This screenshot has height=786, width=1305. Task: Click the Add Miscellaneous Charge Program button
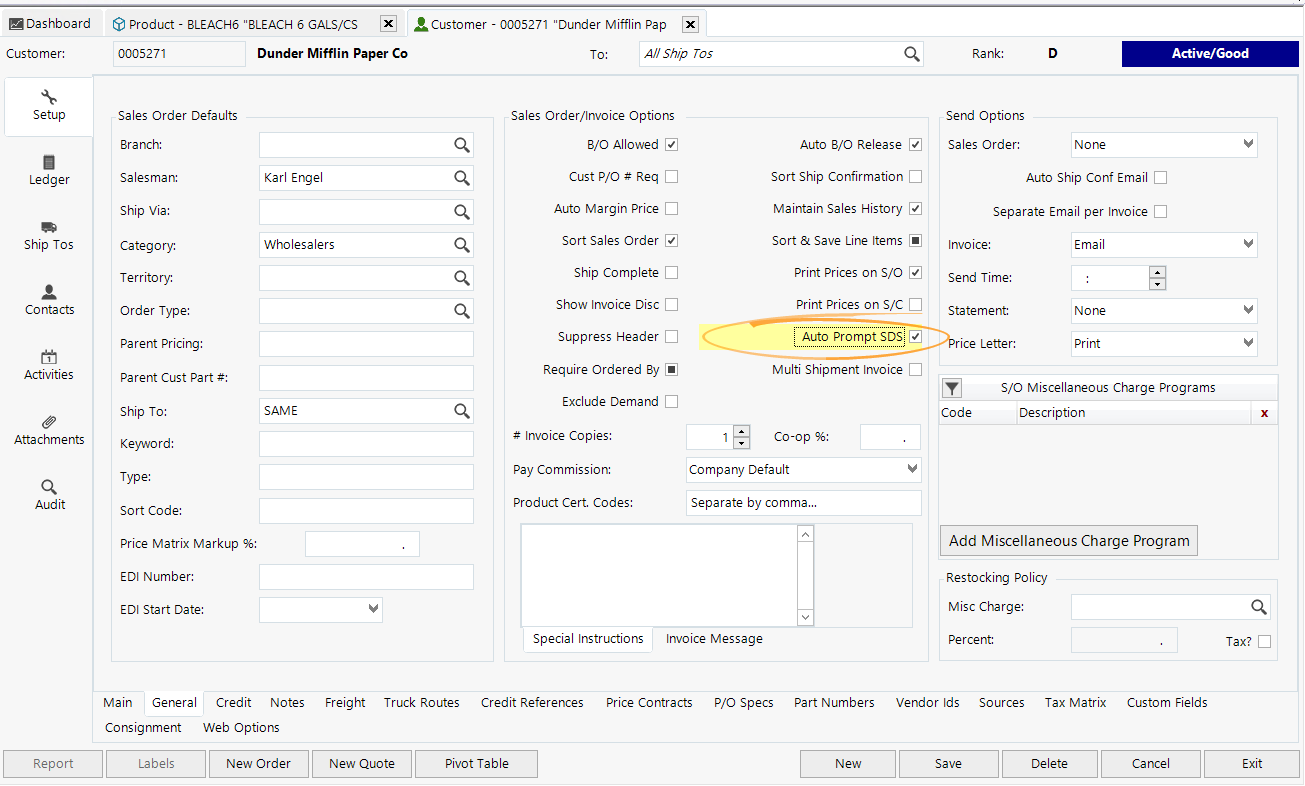[1068, 540]
